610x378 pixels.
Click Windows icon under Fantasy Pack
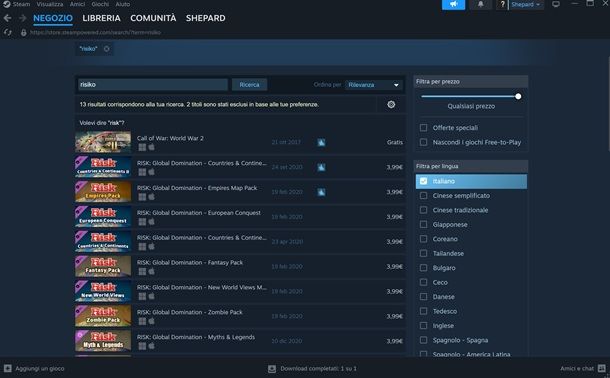tap(142, 271)
